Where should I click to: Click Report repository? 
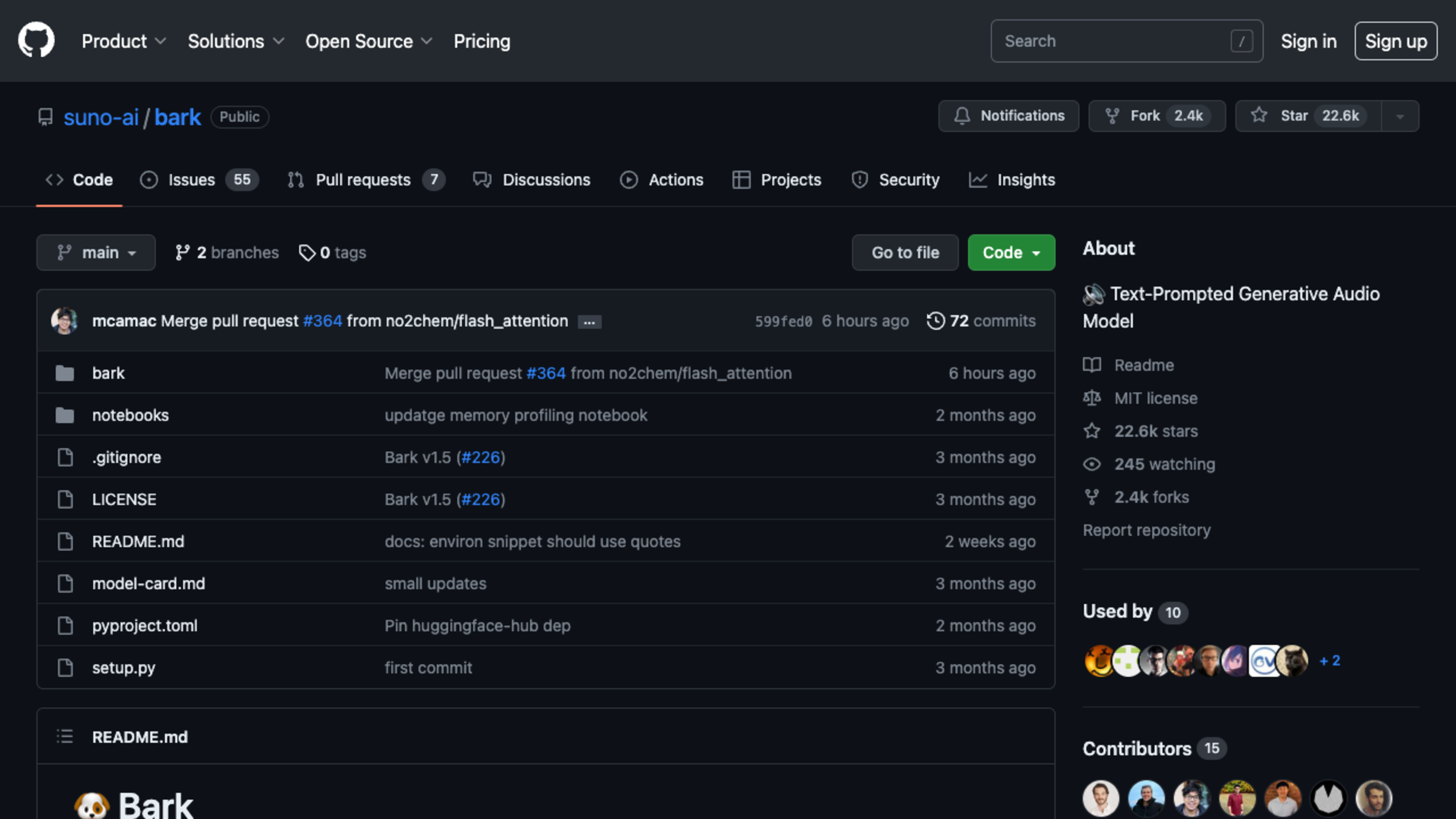click(x=1147, y=530)
